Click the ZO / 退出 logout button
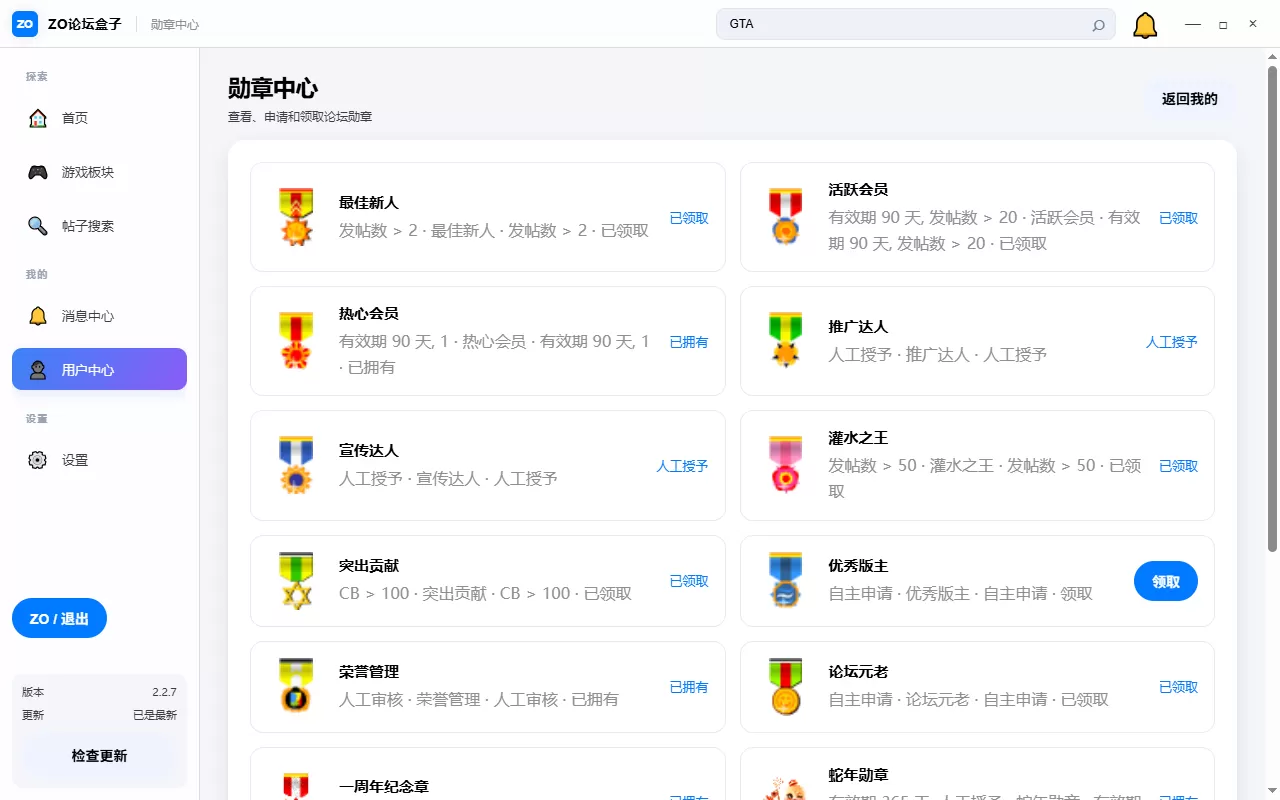Screen dimensions: 1280x800 [x=59, y=618]
